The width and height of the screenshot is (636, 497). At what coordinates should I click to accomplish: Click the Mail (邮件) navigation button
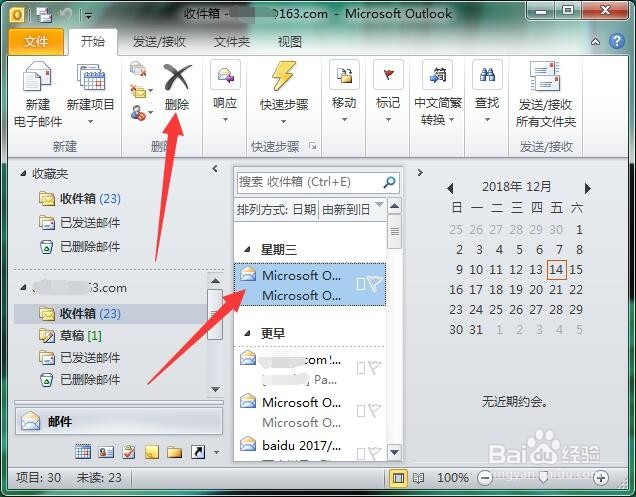(x=119, y=421)
